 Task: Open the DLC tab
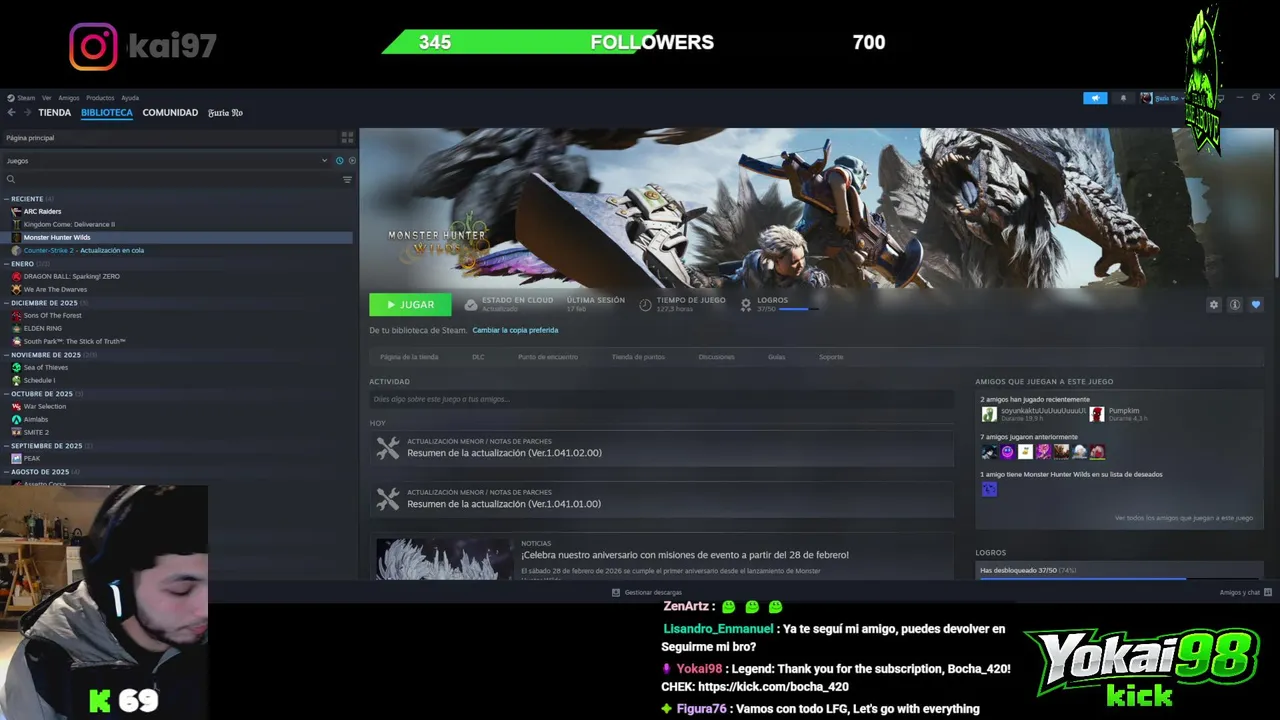coord(478,357)
